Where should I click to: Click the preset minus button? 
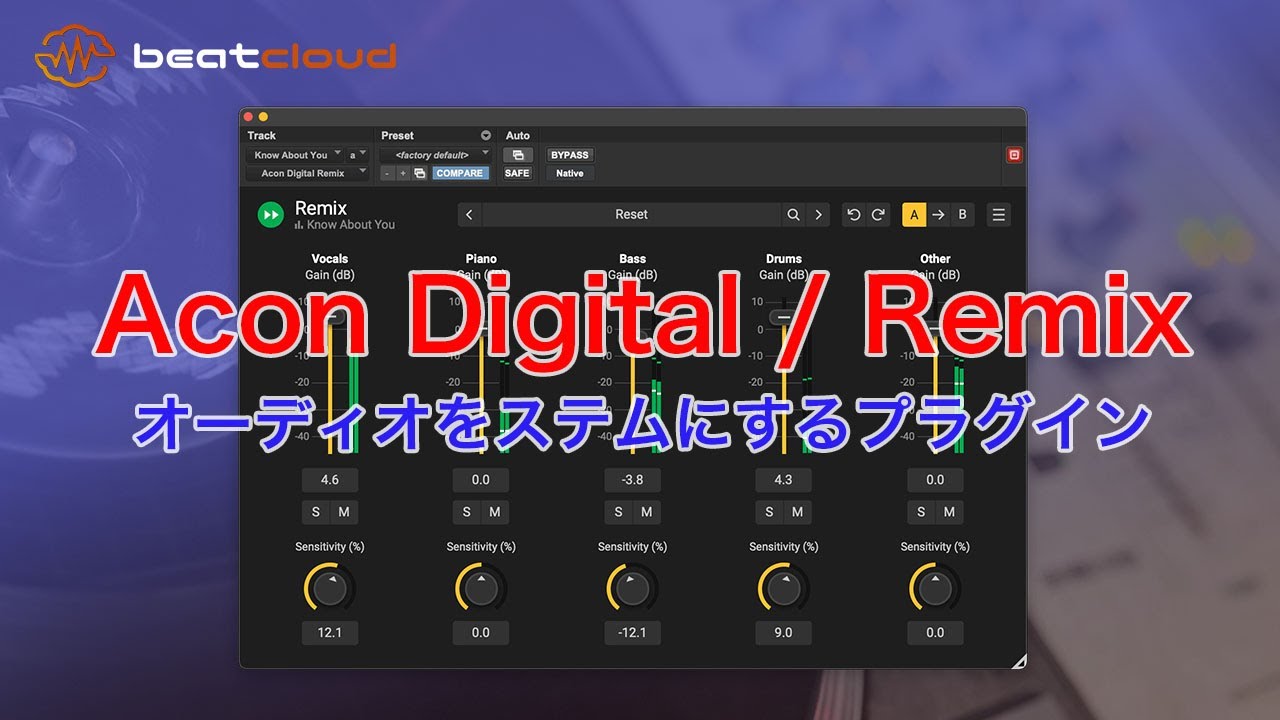tap(388, 173)
